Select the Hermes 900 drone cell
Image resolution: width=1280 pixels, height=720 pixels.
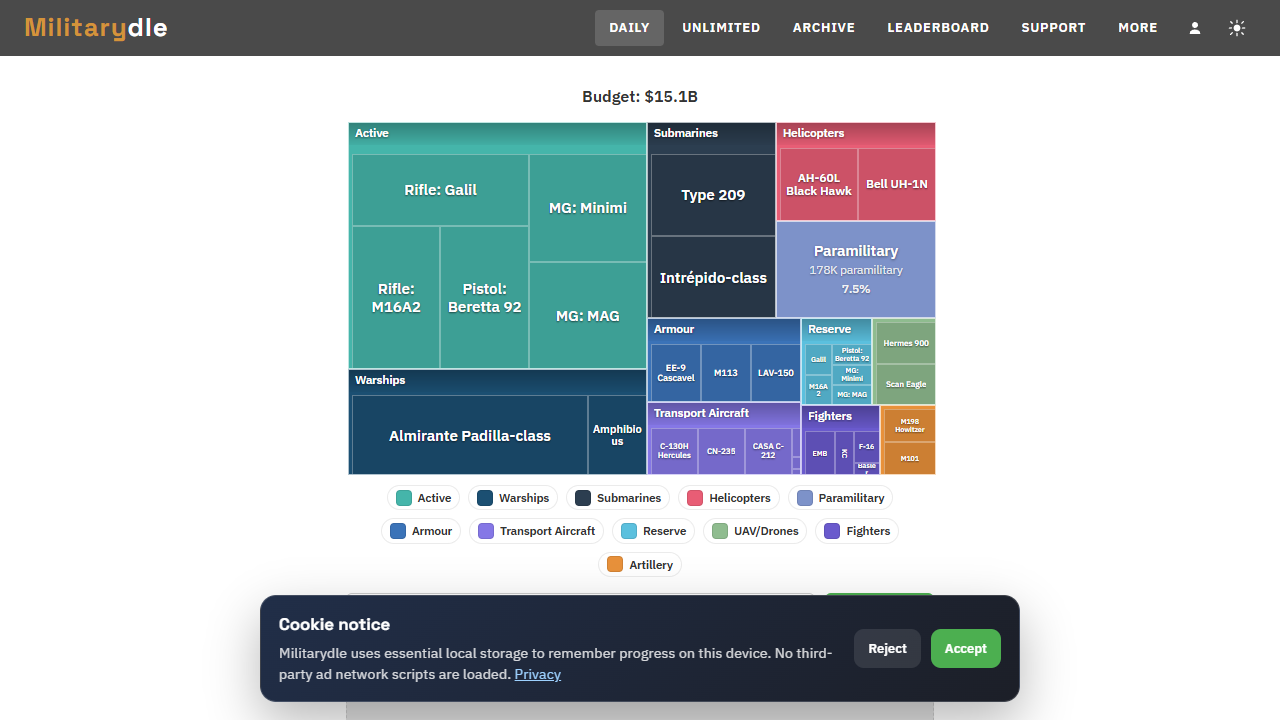point(906,343)
